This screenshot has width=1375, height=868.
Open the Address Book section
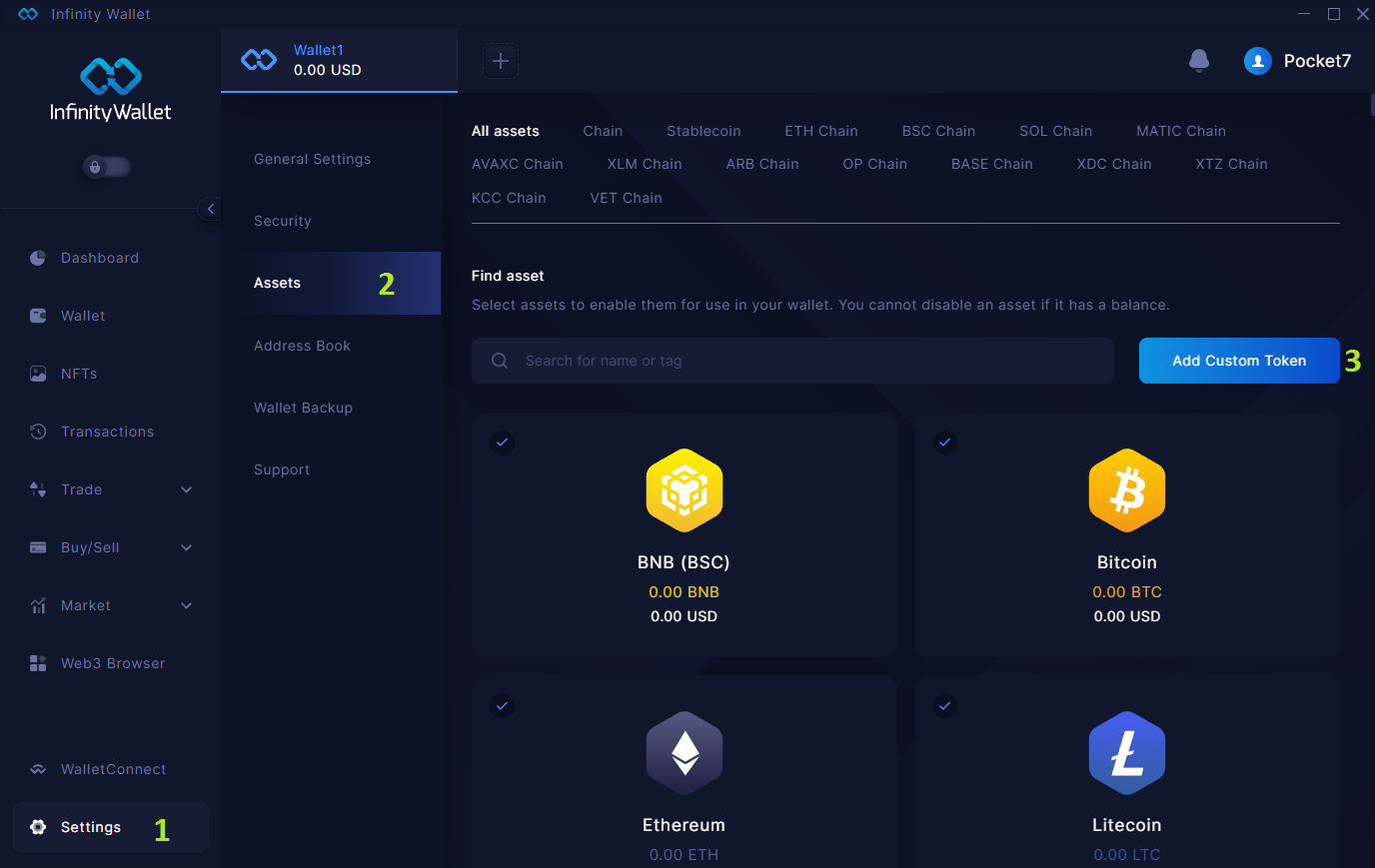302,346
